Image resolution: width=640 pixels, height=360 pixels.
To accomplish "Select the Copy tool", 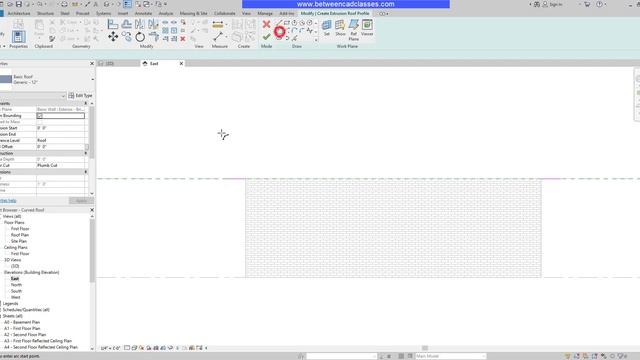I will tap(127, 37).
